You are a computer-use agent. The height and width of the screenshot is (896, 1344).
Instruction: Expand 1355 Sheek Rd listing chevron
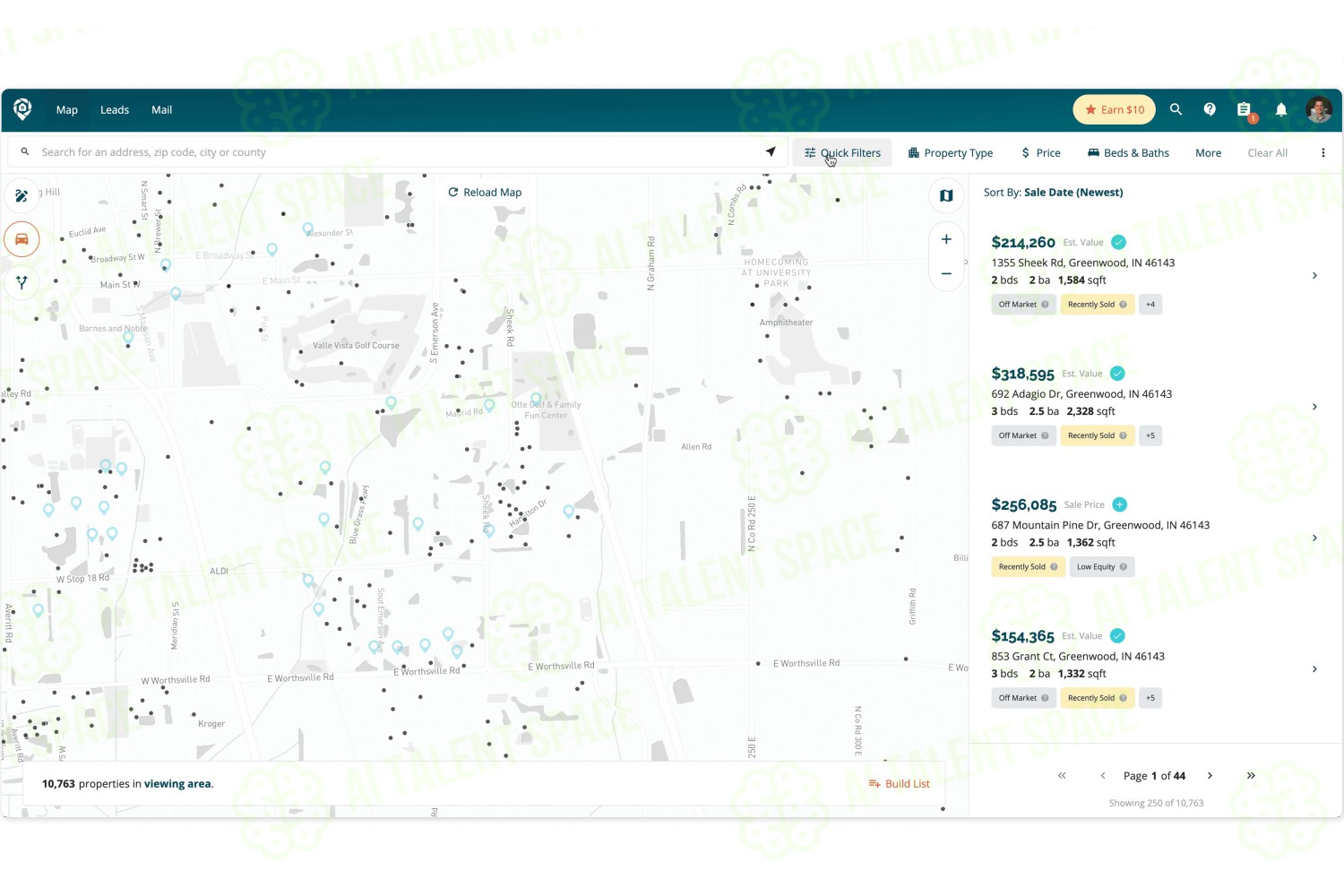[x=1314, y=276]
